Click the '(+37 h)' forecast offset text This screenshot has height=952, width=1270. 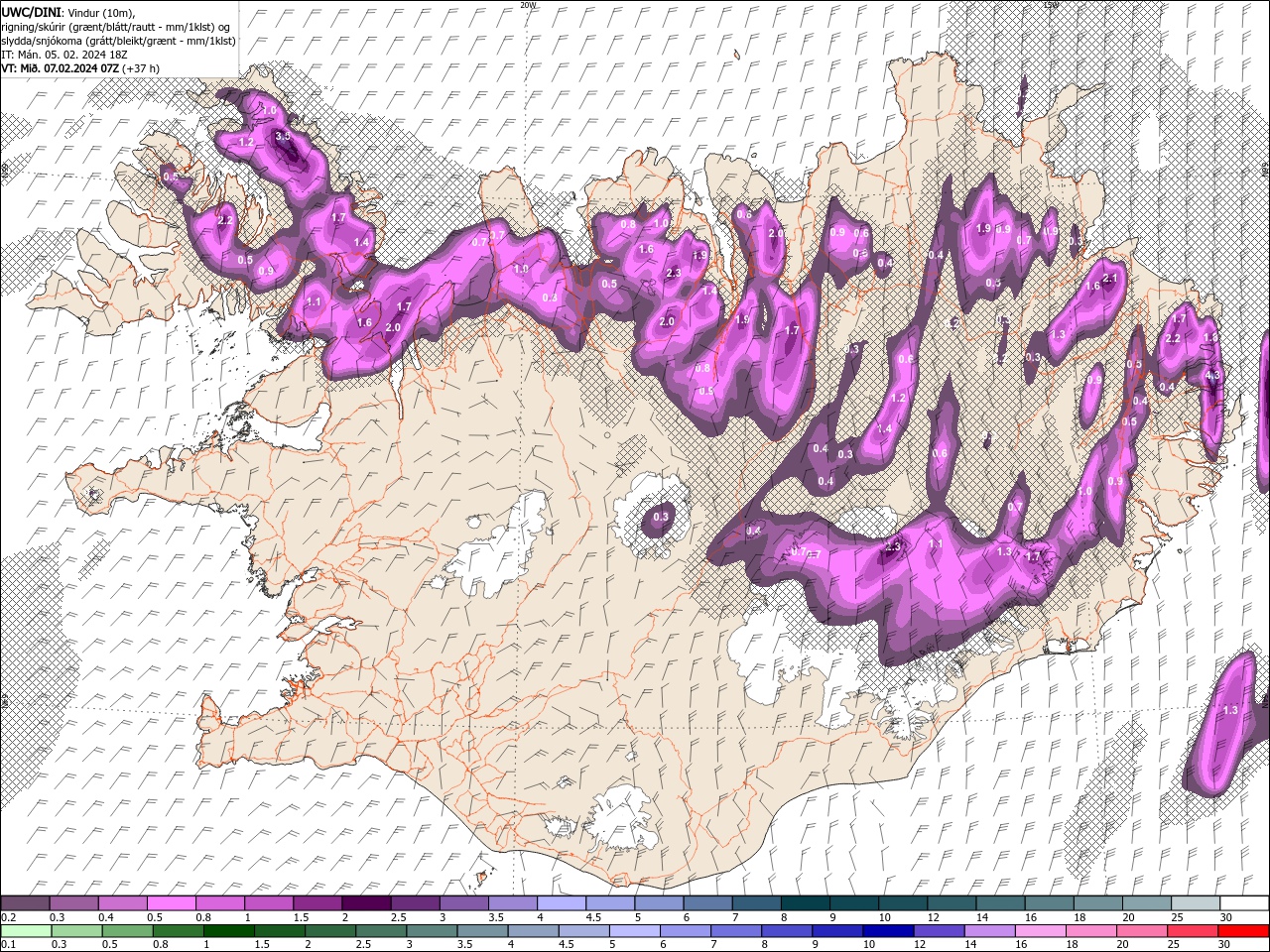(141, 68)
